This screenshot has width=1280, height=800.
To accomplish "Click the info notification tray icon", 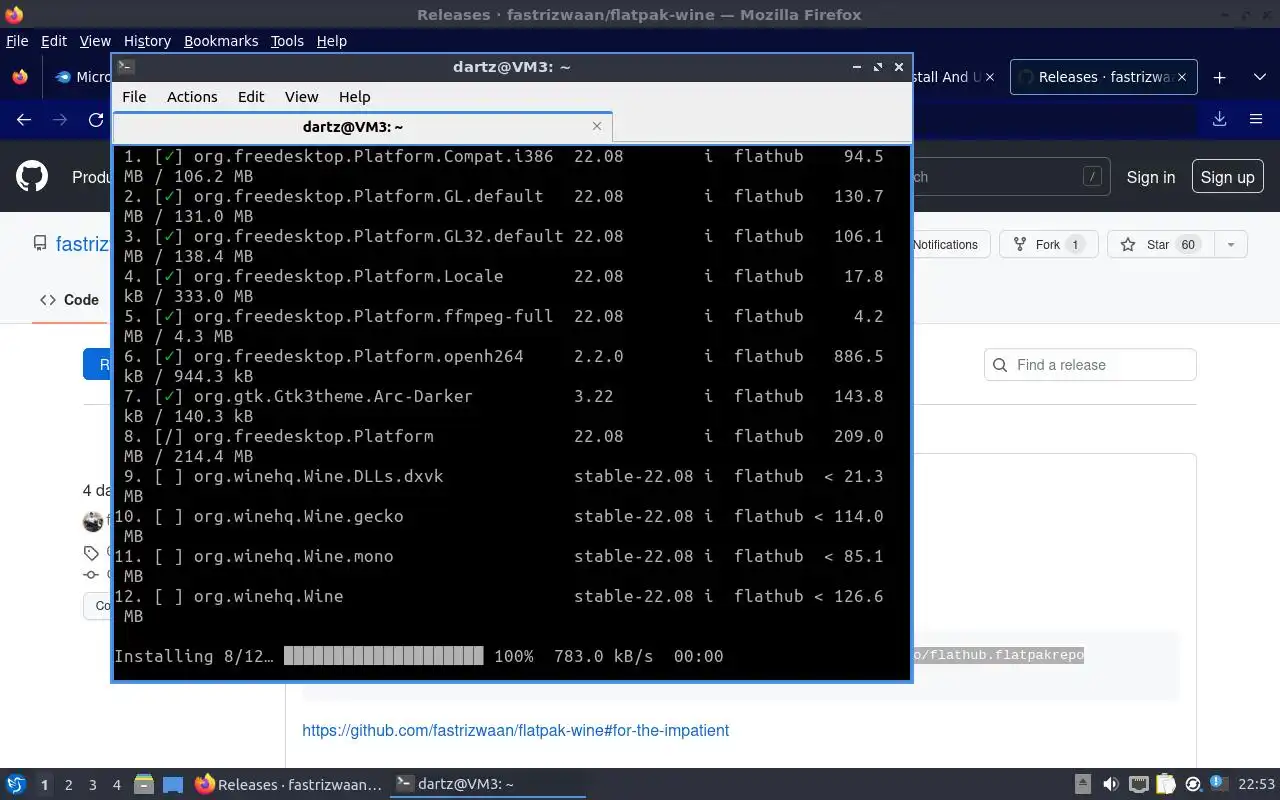I will pos(1218,783).
